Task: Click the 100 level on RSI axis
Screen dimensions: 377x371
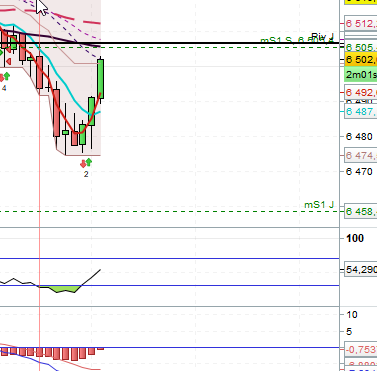Action: click(x=355, y=238)
